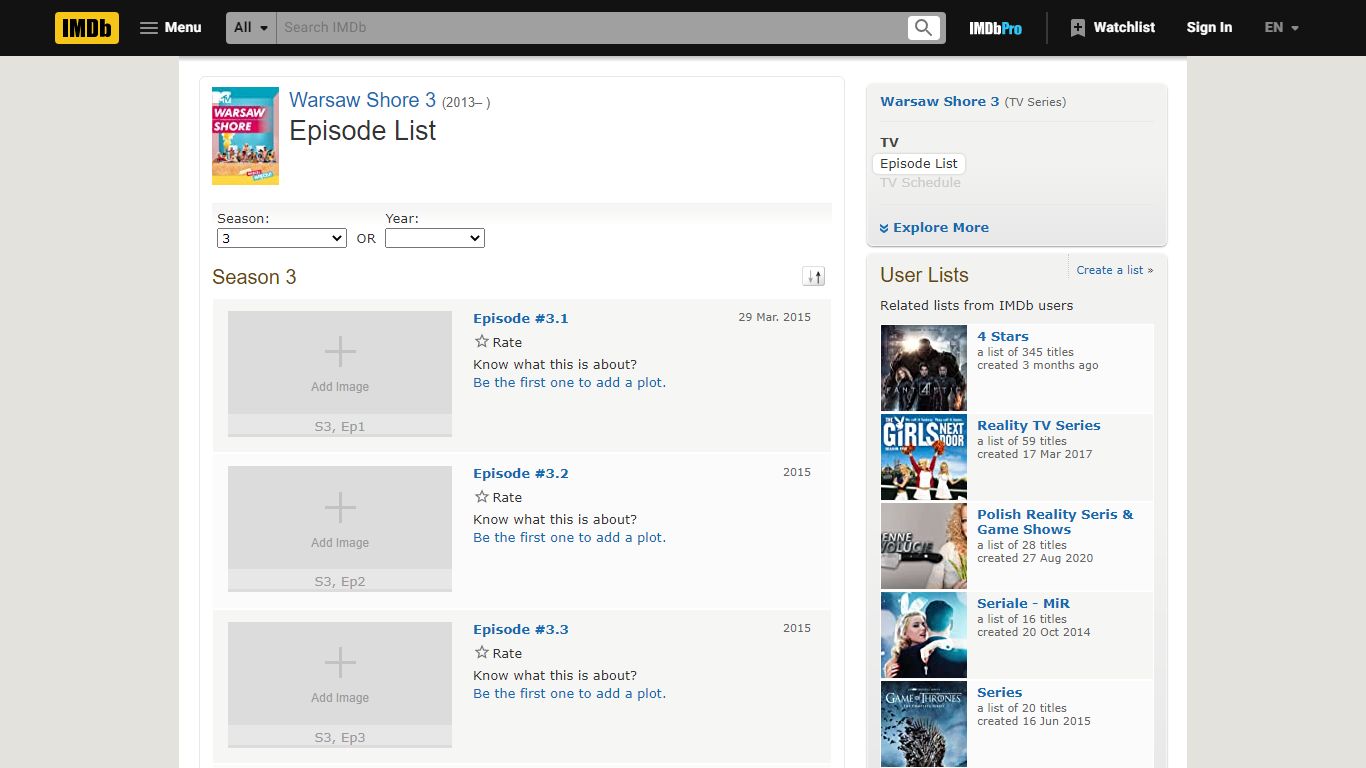Viewport: 1366px width, 768px height.
Task: Open Reality TV Series list thumbnail
Action: (x=924, y=457)
